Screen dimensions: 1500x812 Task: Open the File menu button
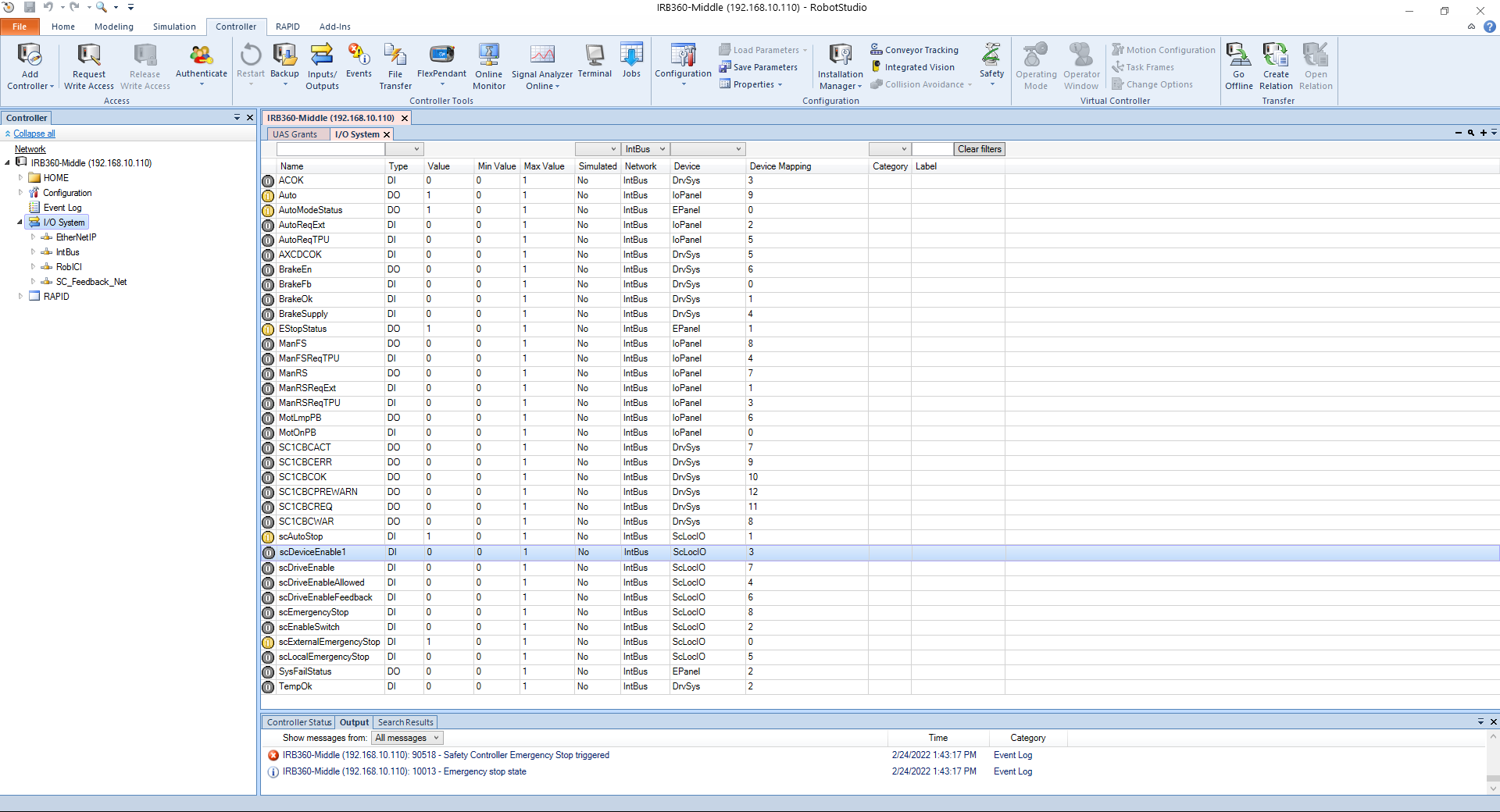point(20,27)
